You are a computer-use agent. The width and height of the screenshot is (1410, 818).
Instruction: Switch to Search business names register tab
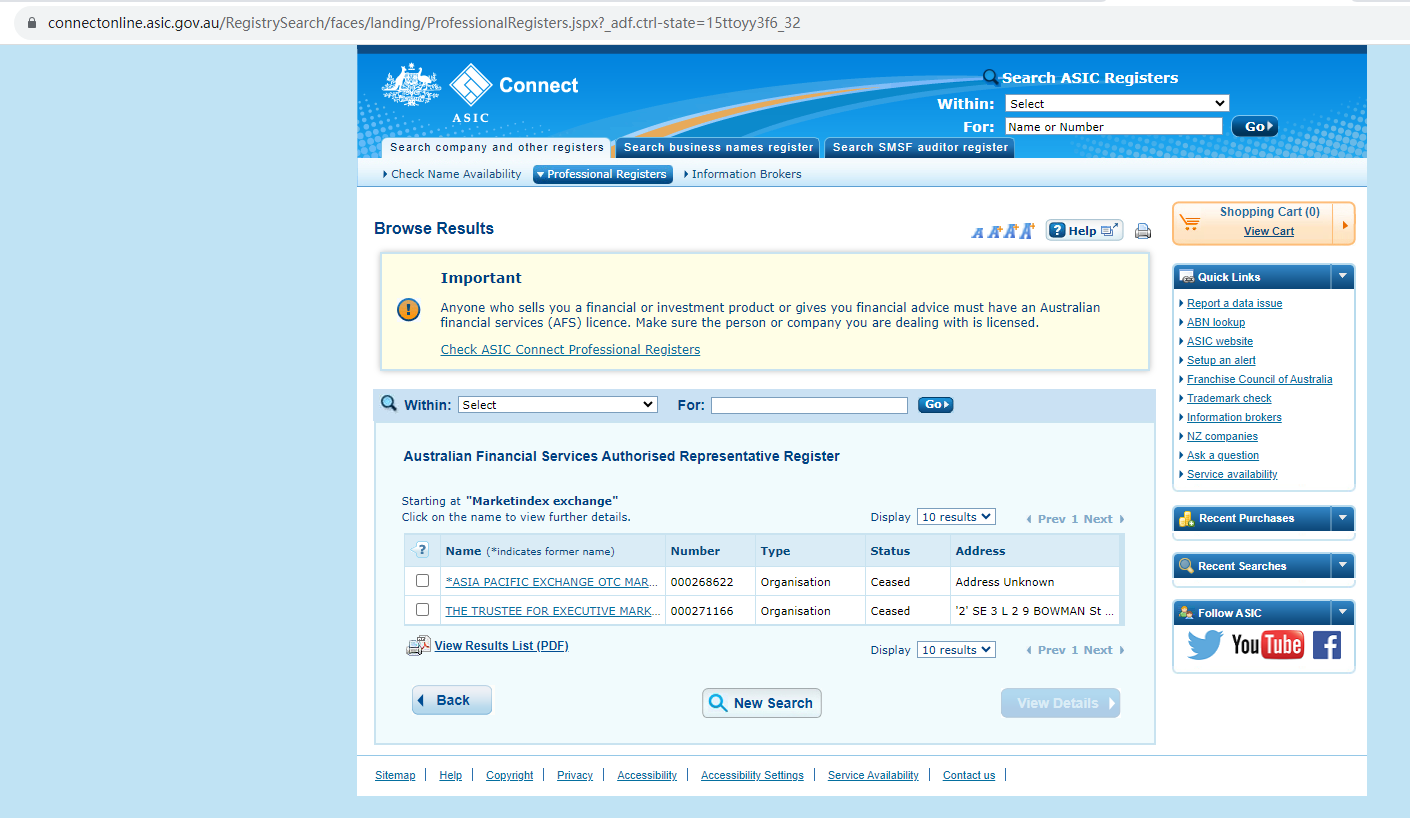point(718,148)
